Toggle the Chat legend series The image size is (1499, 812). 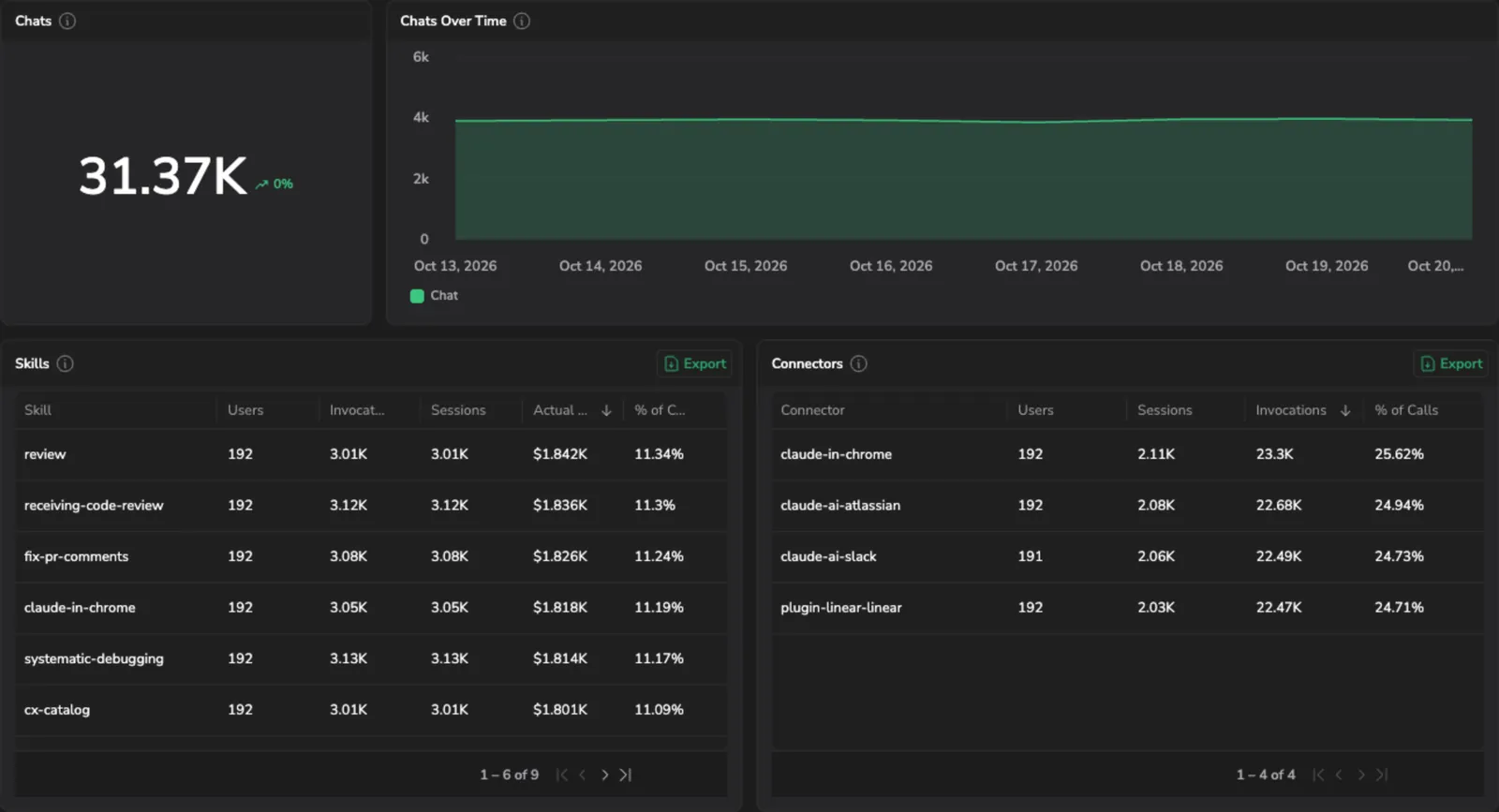434,295
